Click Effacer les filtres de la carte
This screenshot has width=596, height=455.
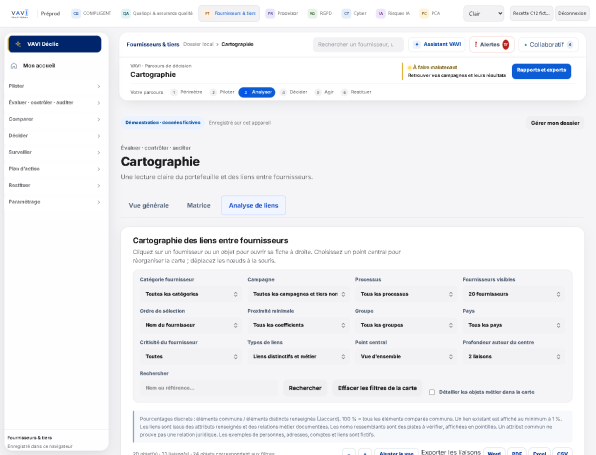coord(377,388)
